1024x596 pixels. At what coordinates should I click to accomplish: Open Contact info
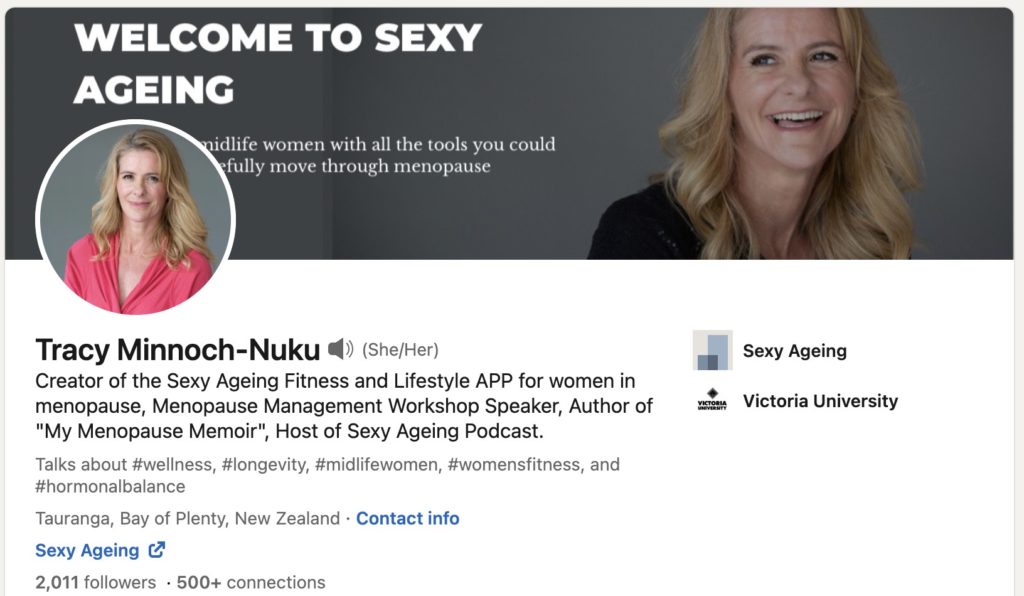(407, 518)
